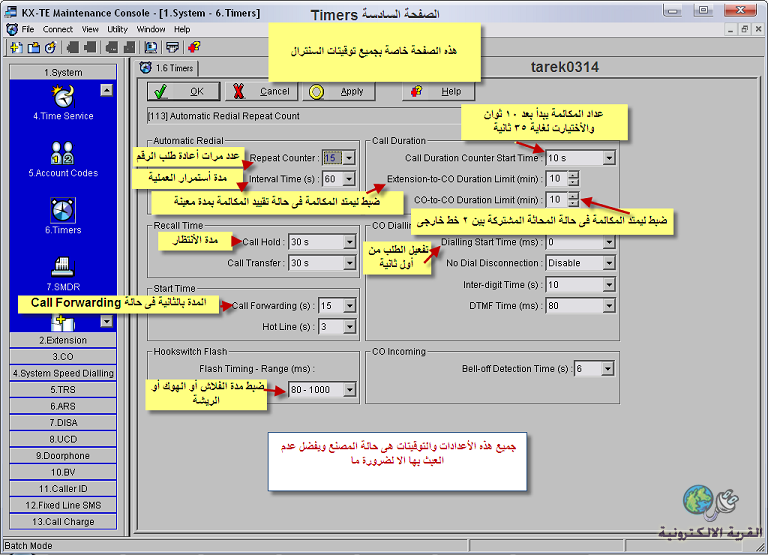The width and height of the screenshot is (768, 555).
Task: Select the 1.6 Timers tab
Action: 167,68
